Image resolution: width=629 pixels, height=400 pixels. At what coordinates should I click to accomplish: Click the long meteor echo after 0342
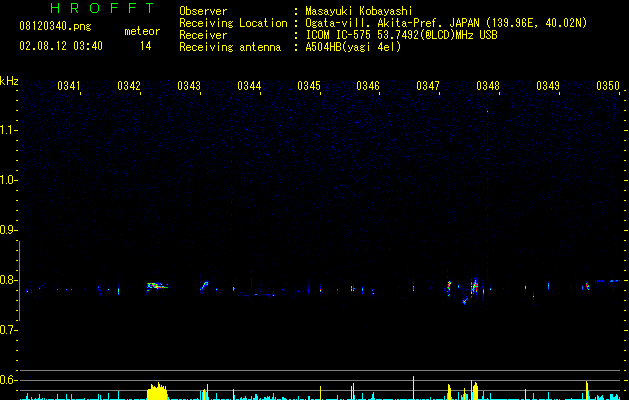(x=157, y=286)
